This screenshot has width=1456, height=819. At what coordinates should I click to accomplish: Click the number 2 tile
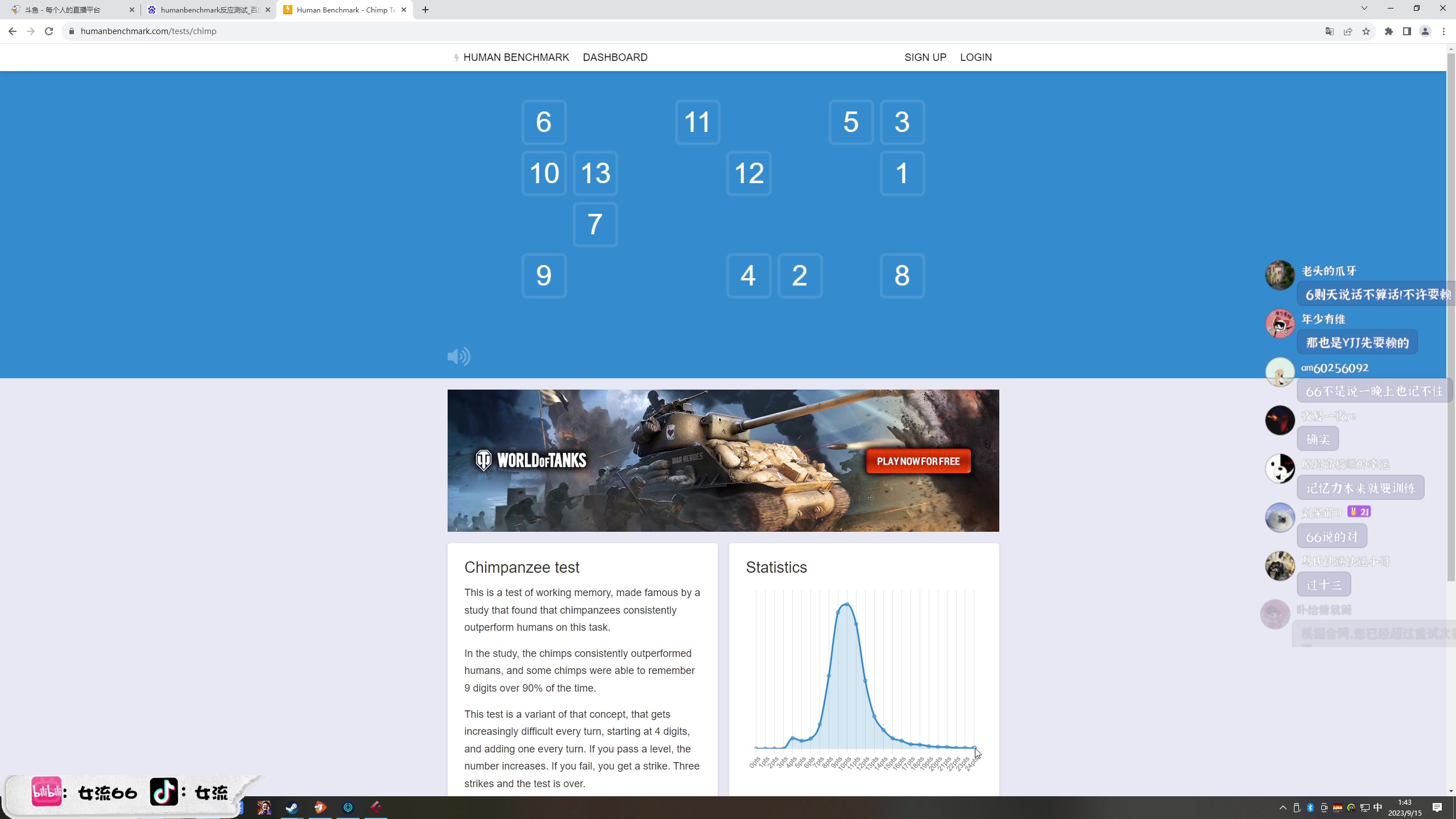point(800,275)
